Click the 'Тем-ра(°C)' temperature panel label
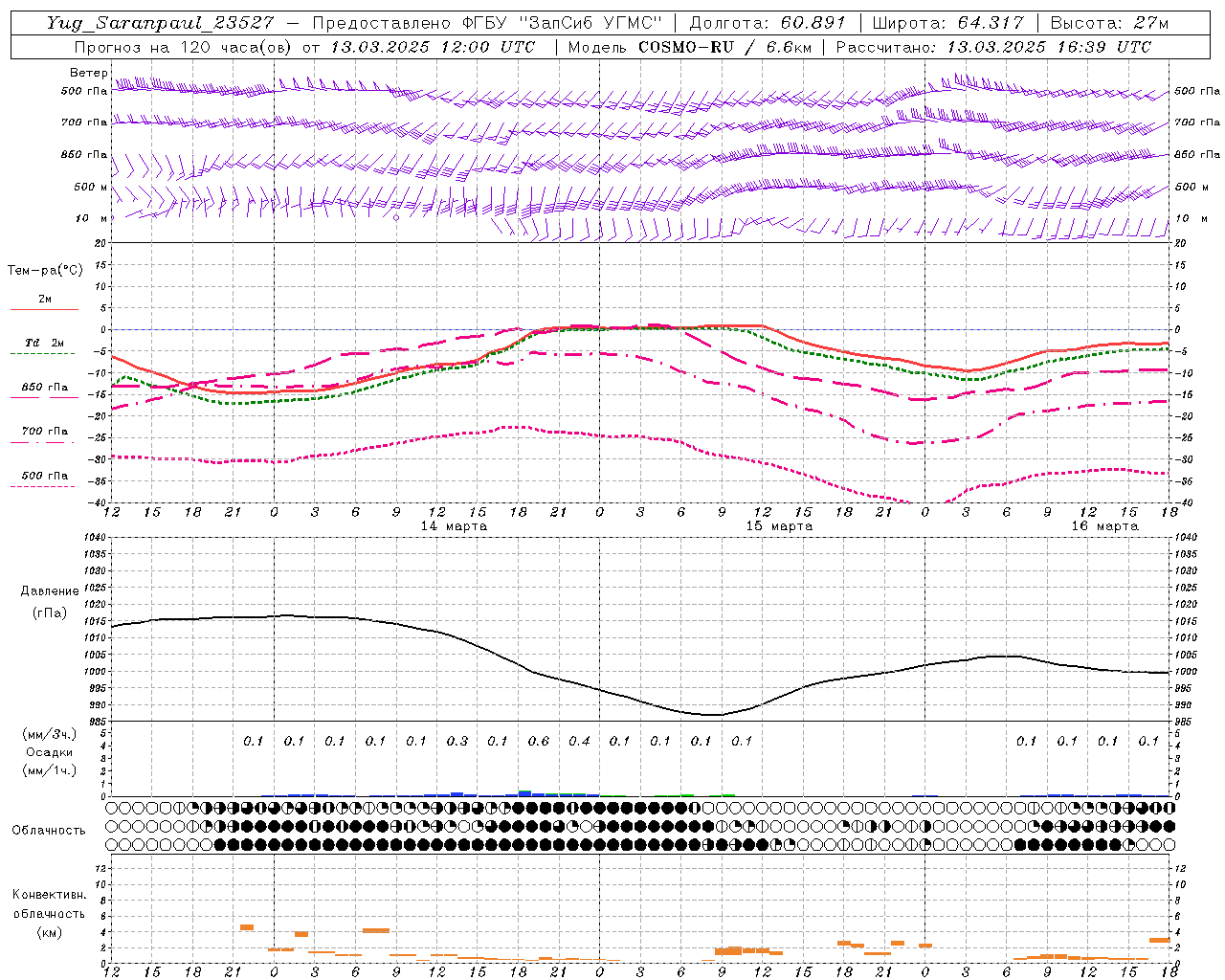The image size is (1225, 980). 45,271
